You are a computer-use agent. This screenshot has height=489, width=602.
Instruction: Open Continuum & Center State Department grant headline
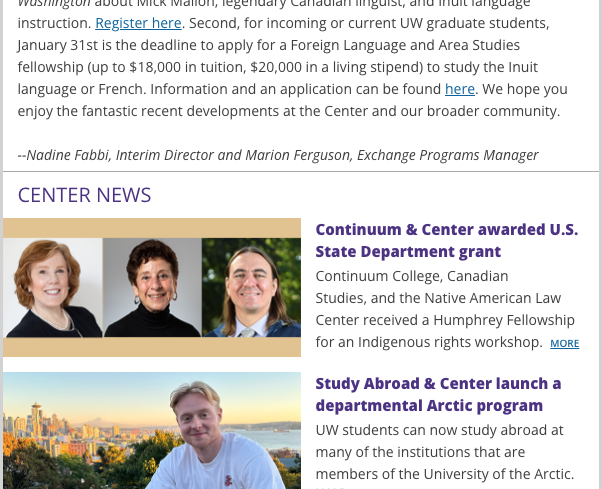click(x=447, y=241)
